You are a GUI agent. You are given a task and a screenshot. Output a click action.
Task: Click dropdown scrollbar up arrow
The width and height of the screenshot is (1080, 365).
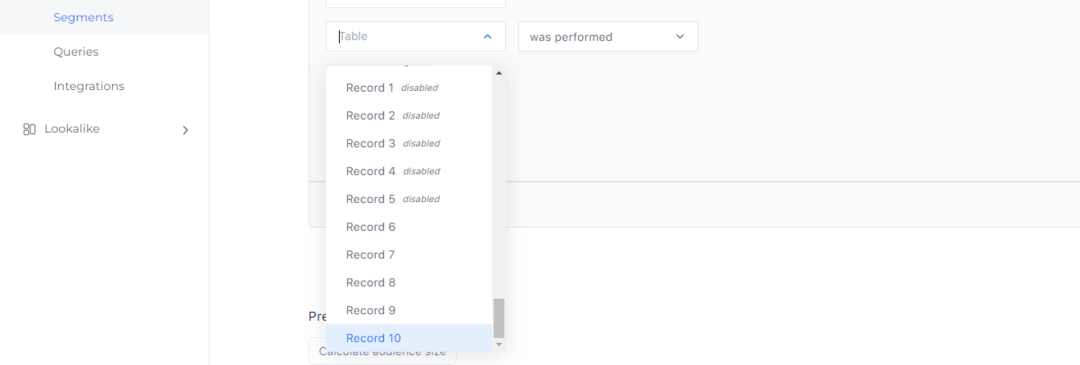499,72
